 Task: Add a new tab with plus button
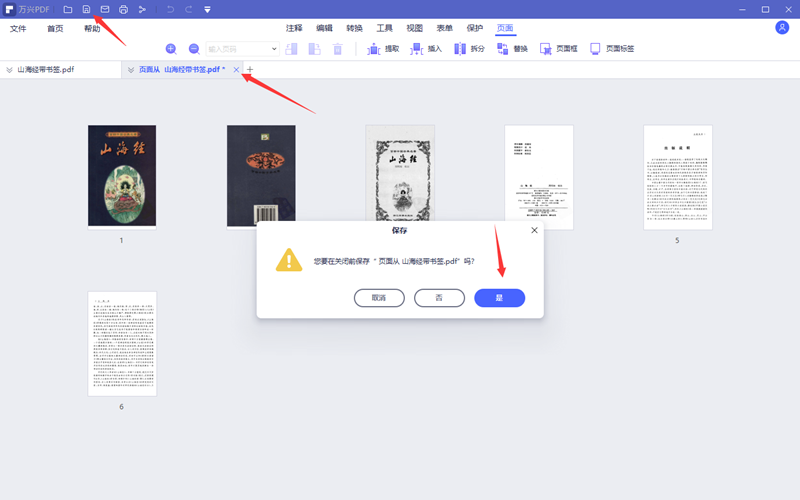251,70
